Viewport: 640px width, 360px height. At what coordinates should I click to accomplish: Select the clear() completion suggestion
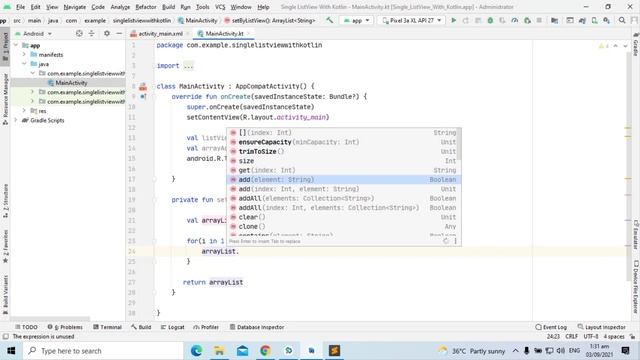click(343, 217)
